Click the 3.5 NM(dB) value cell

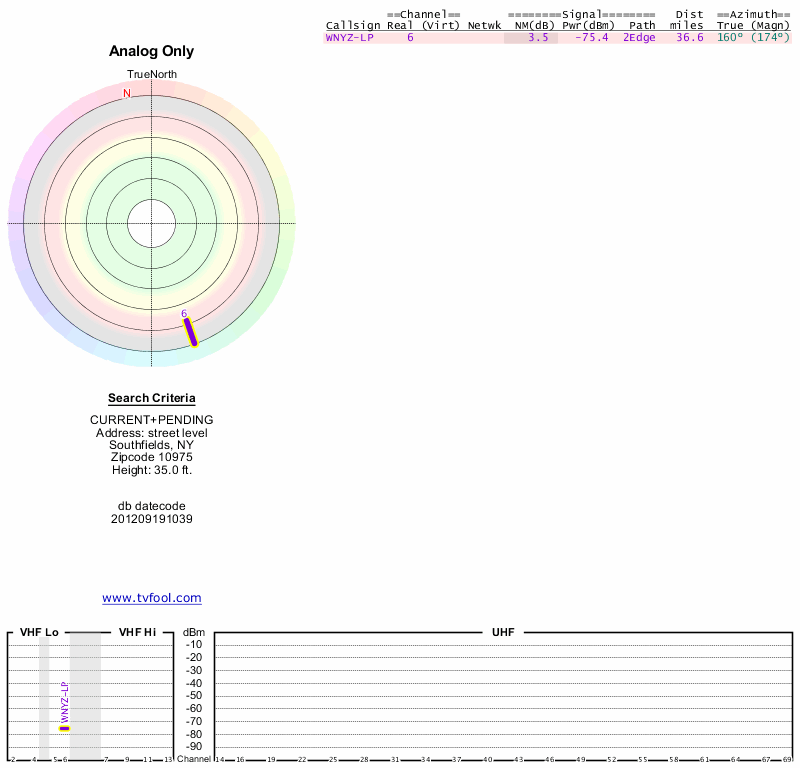pos(538,37)
